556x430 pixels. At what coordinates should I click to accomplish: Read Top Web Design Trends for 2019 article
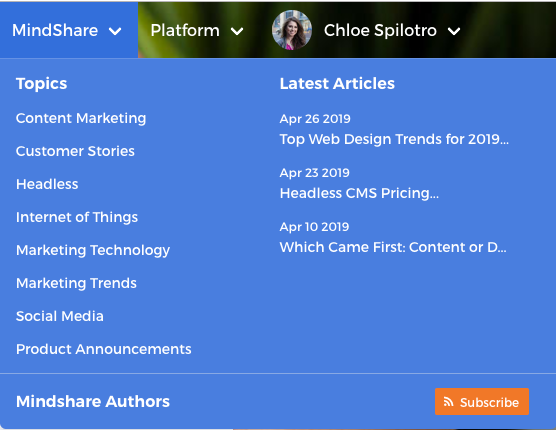[x=394, y=139]
